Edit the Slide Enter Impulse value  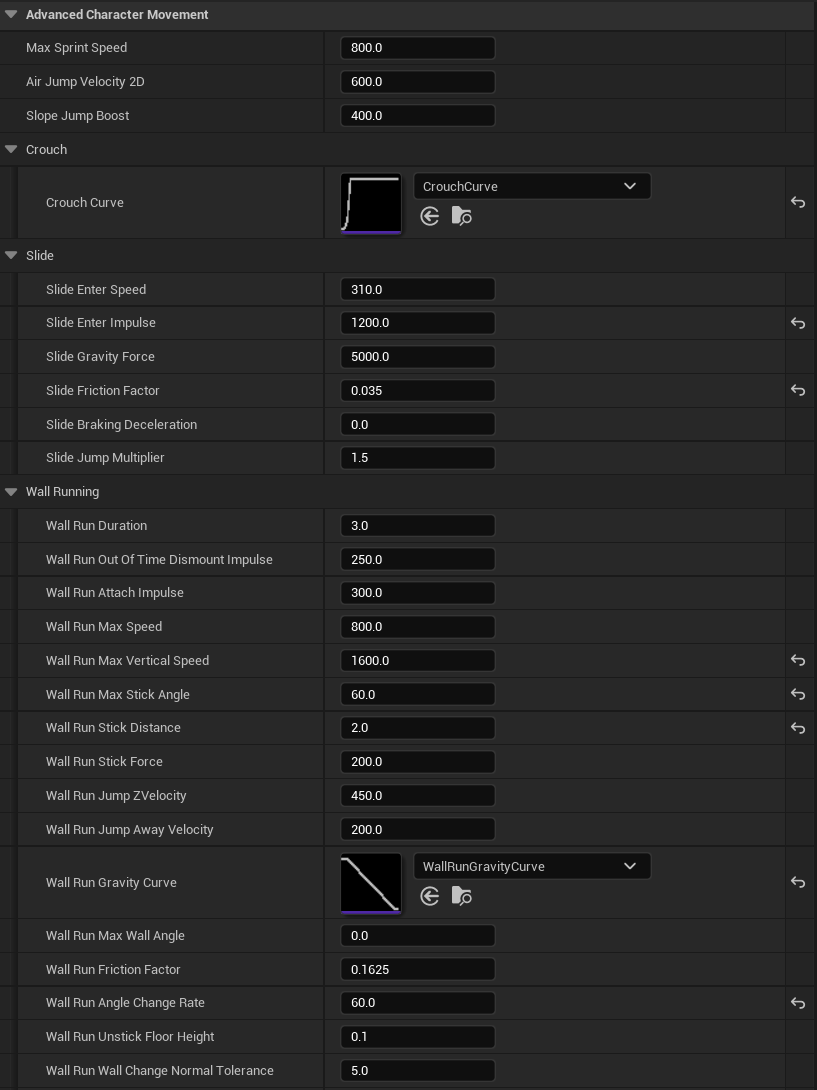417,323
